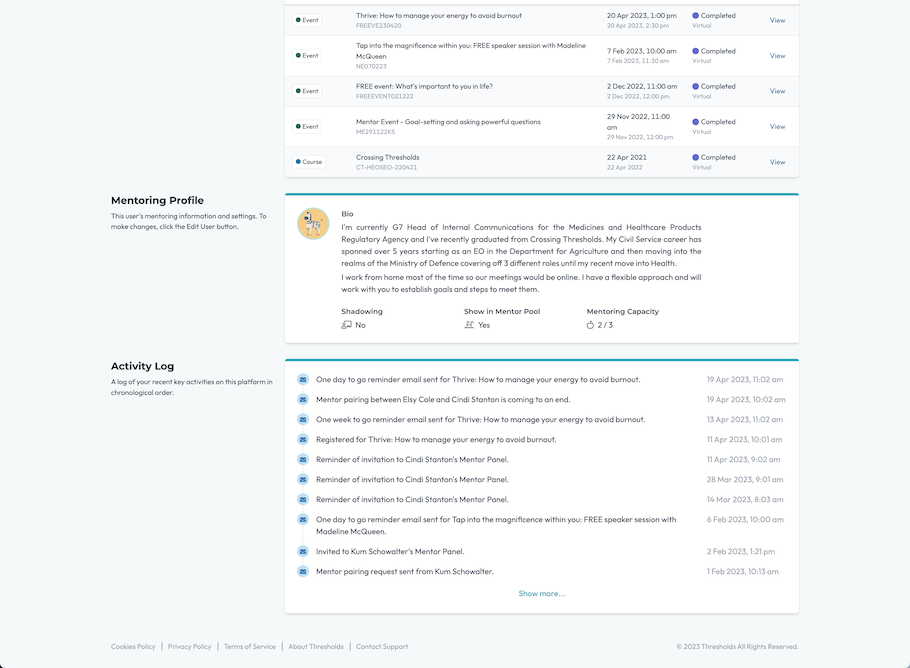The height and width of the screenshot is (668, 910).
Task: Click the zebra avatar in Mentoring Profile
Action: click(313, 224)
